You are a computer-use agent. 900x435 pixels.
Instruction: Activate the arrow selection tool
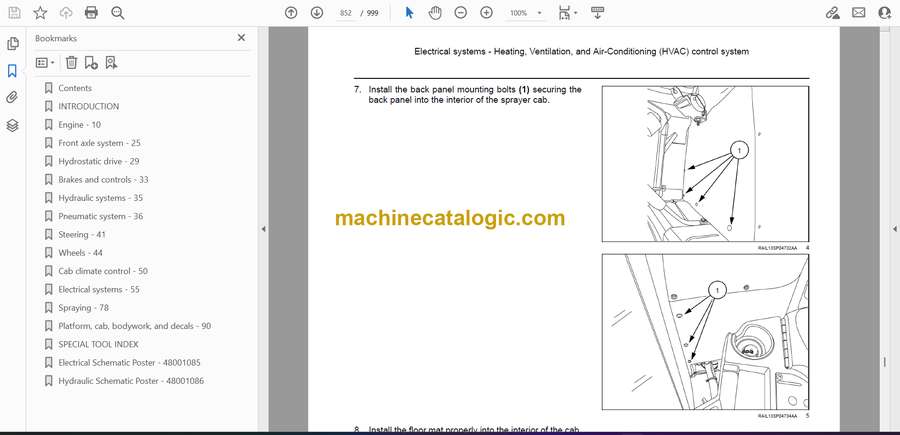(x=409, y=13)
